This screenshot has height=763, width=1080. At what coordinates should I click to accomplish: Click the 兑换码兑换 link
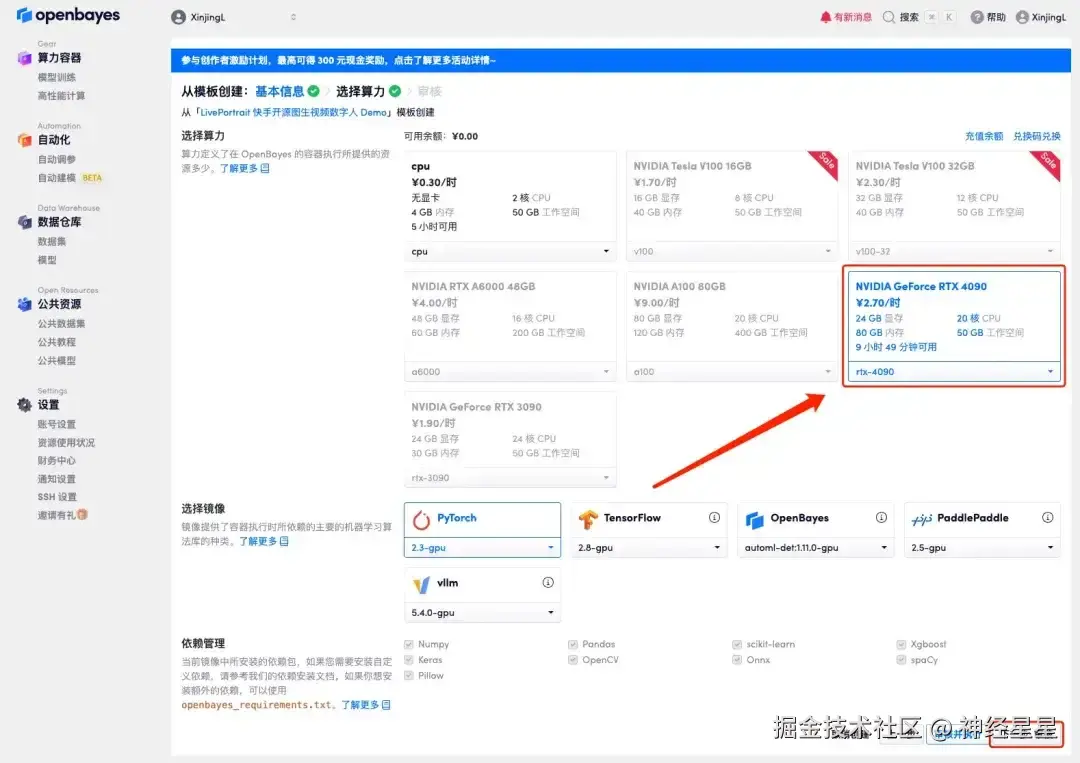tap(1037, 136)
